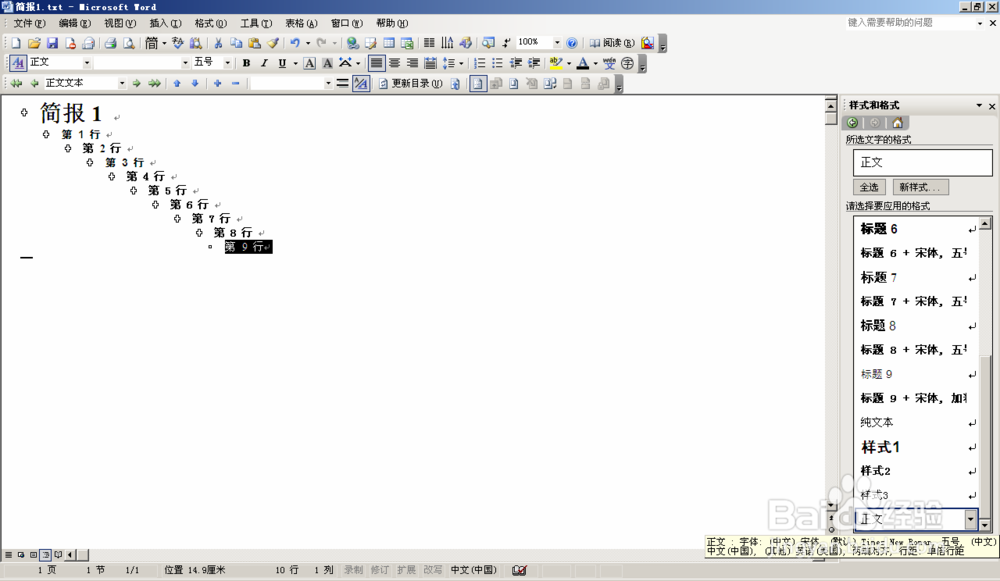This screenshot has width=1000, height=581.
Task: Activate the Format Painter brush
Action: (x=272, y=43)
